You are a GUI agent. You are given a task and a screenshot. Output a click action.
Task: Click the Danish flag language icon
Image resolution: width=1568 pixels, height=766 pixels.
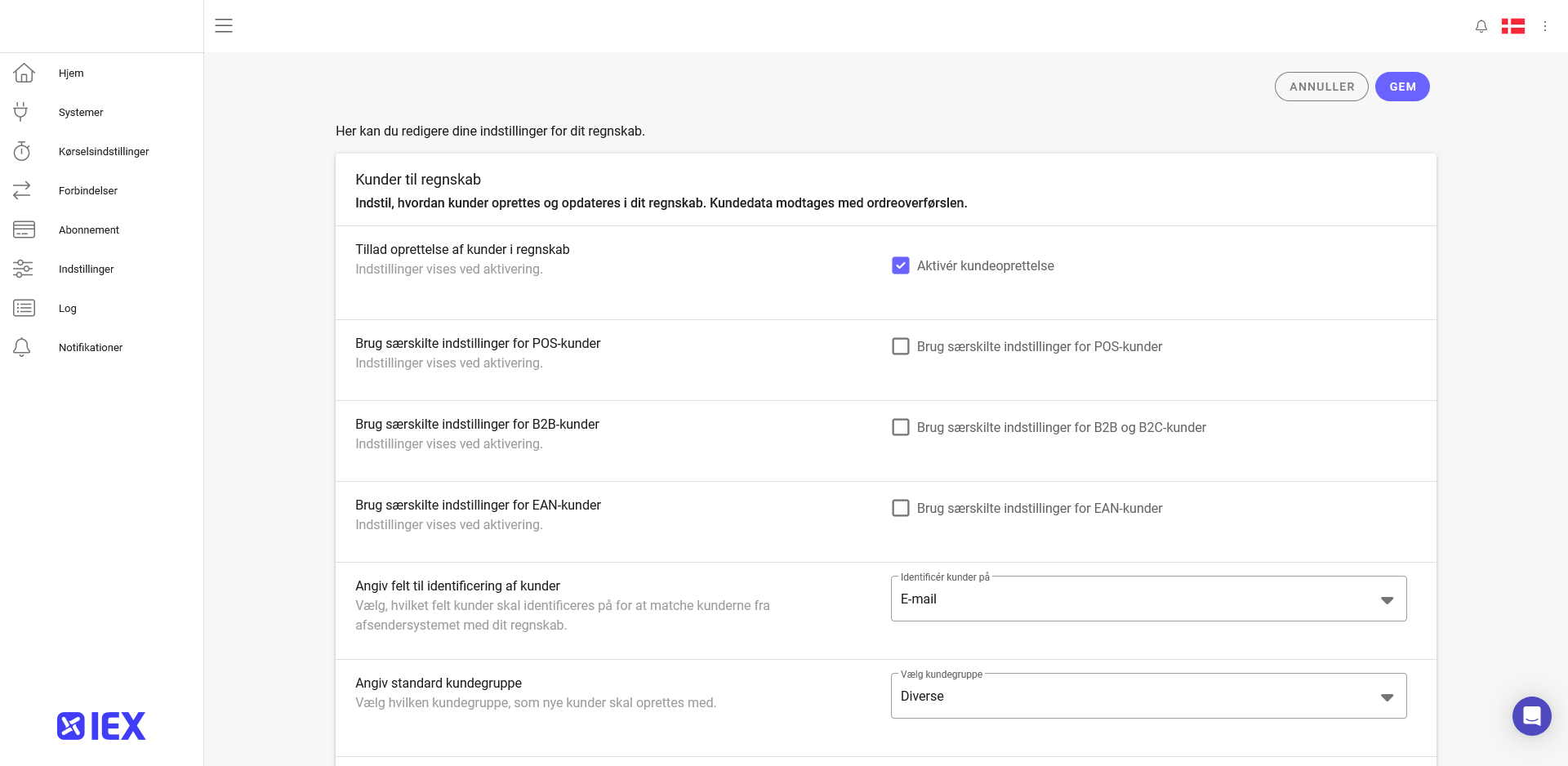(x=1512, y=26)
